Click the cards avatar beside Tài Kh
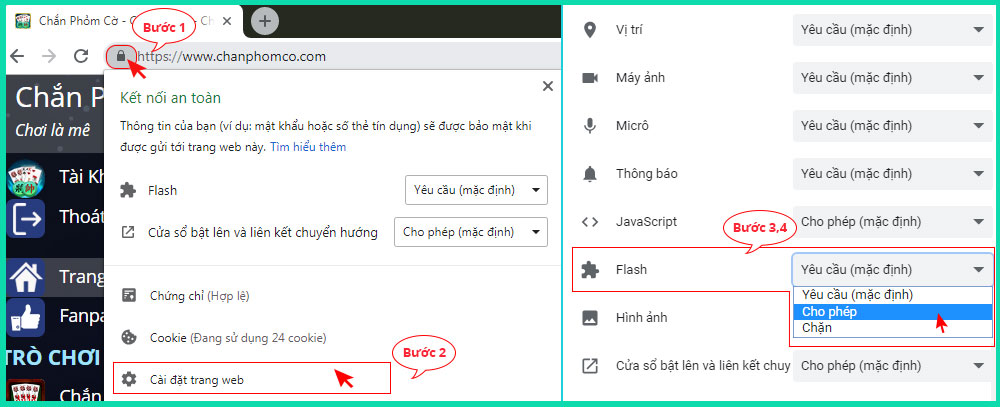 click(x=26, y=178)
